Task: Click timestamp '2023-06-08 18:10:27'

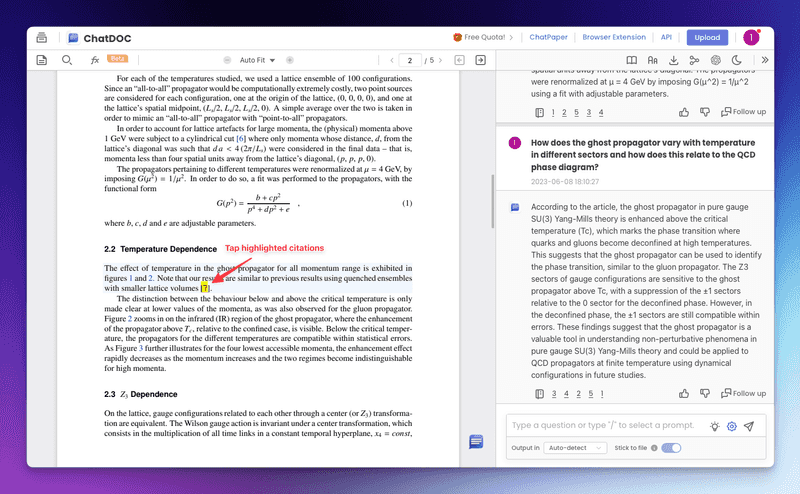Action: pos(565,182)
